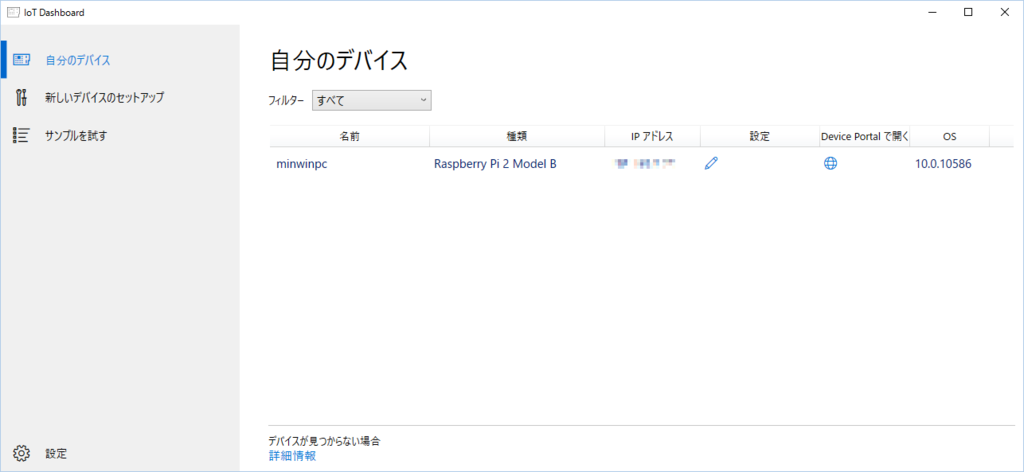Click the gear icon at sidebar bottom
This screenshot has width=1024, height=472.
pos(22,453)
